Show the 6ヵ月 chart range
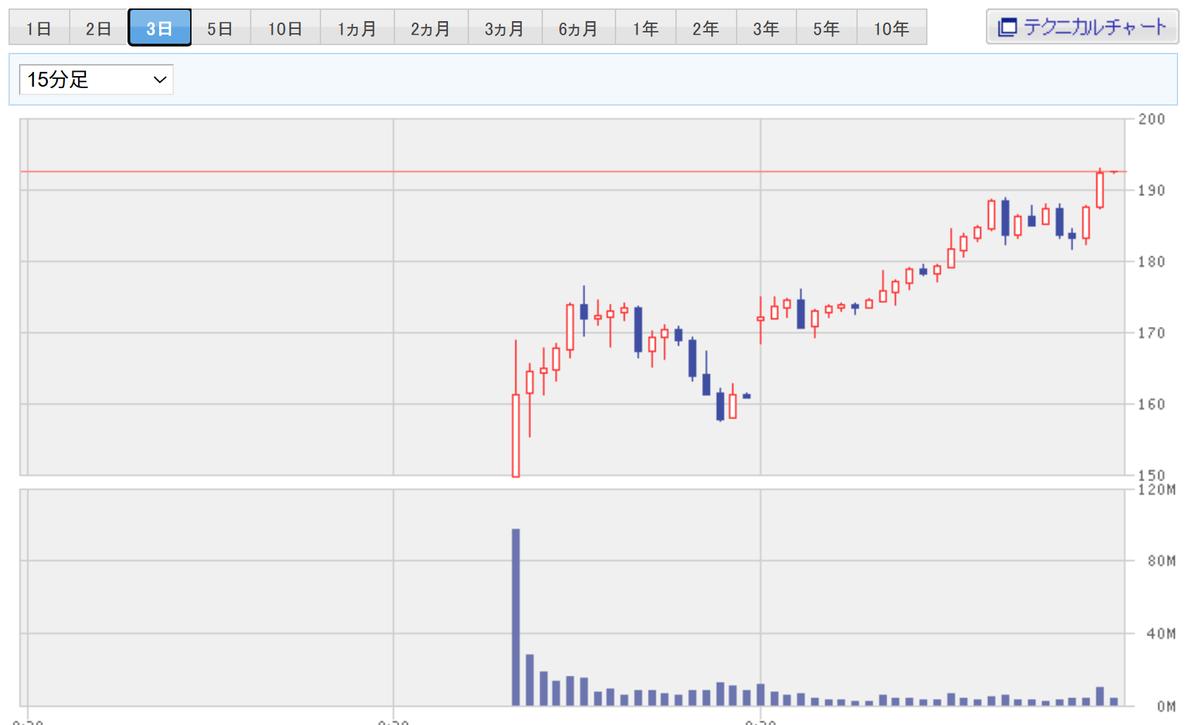Screen dimensions: 1200x725 [579, 28]
